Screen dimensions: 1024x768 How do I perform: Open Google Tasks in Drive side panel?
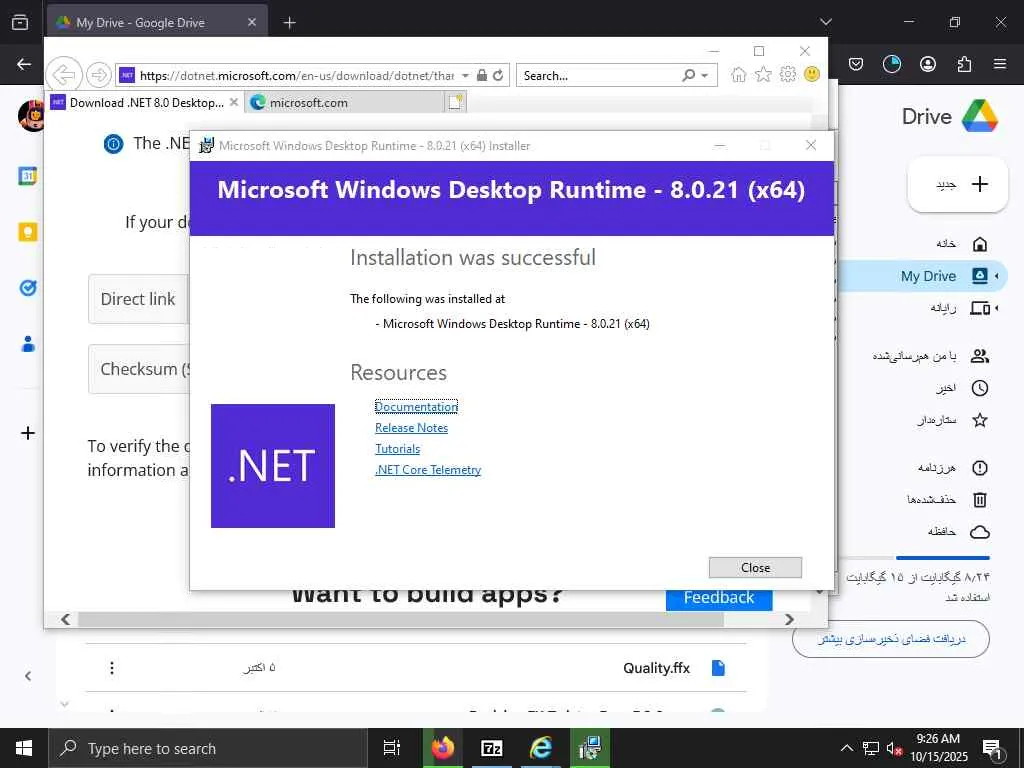pos(27,287)
